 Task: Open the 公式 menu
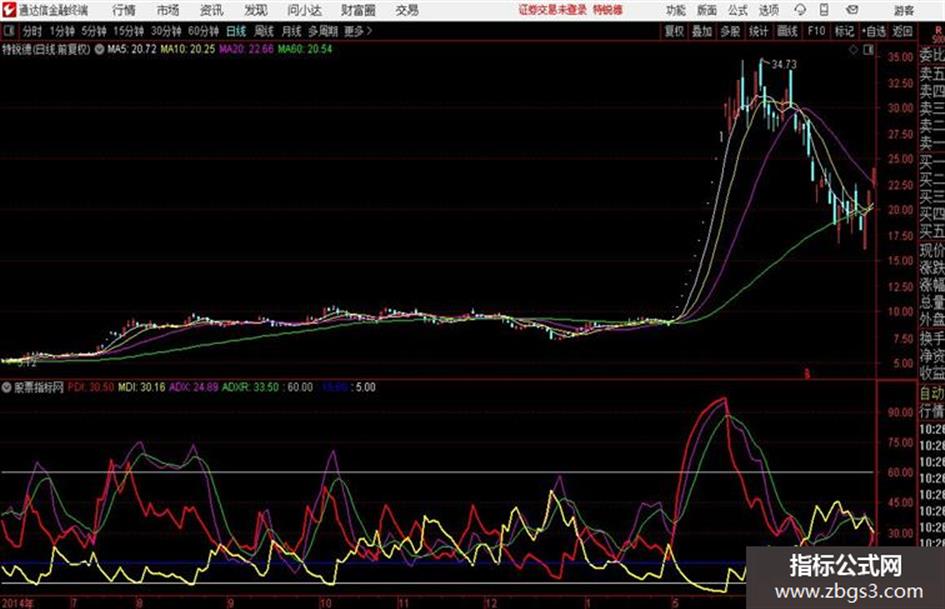point(738,10)
